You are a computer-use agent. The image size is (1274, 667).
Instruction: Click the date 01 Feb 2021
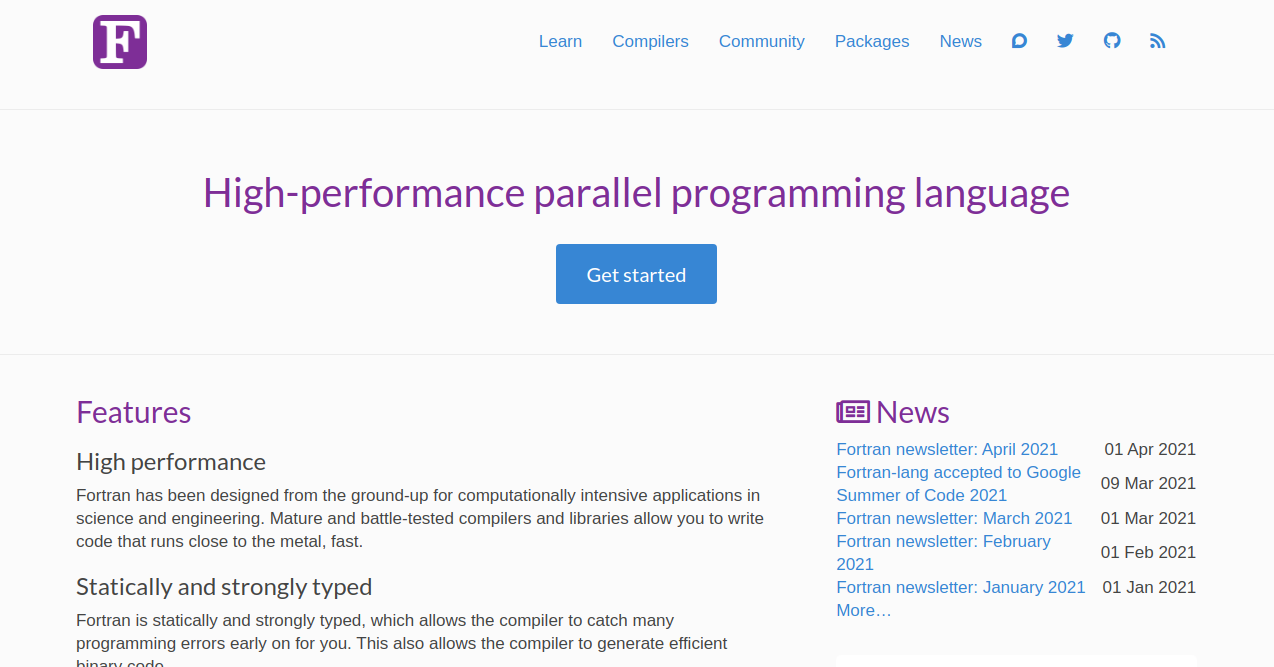(1148, 552)
